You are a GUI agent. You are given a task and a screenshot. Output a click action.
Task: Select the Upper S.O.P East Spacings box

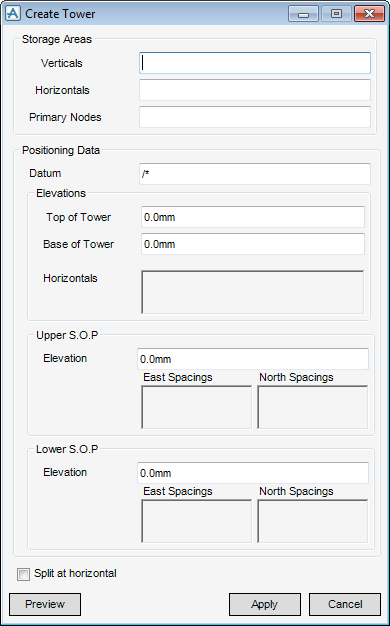196,407
